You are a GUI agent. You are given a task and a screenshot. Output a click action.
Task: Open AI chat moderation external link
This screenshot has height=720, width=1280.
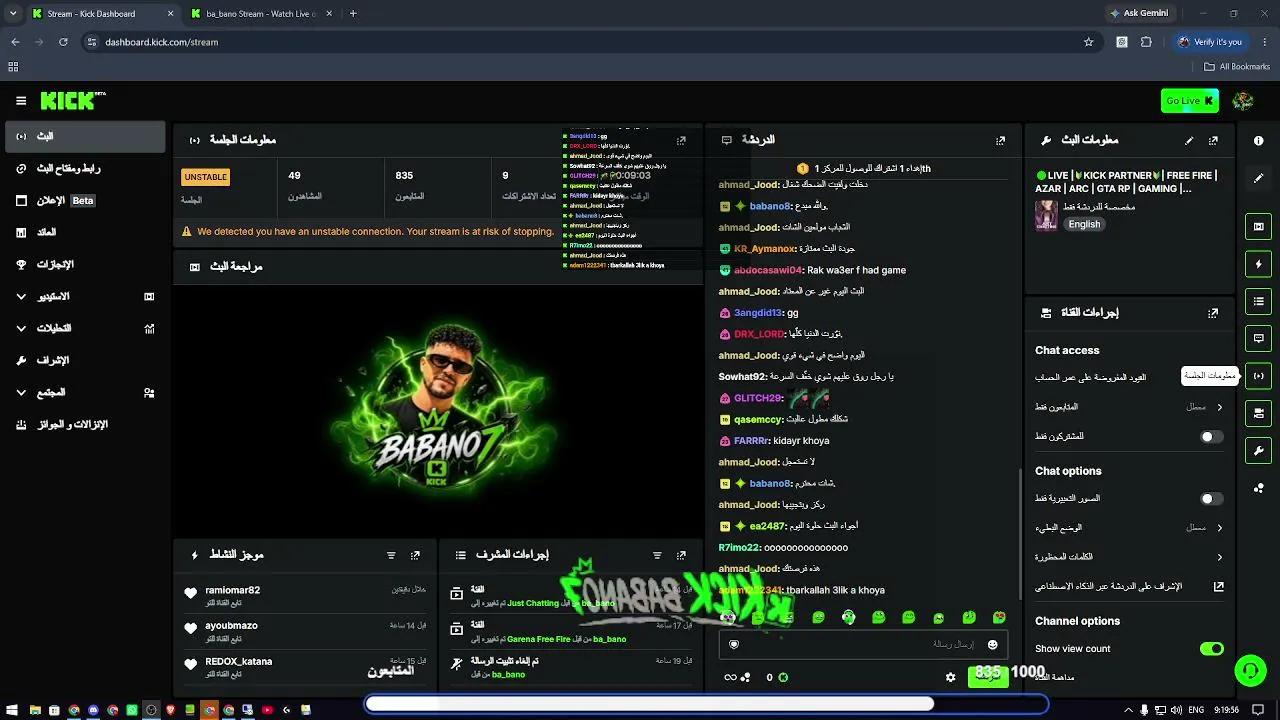(1218, 587)
